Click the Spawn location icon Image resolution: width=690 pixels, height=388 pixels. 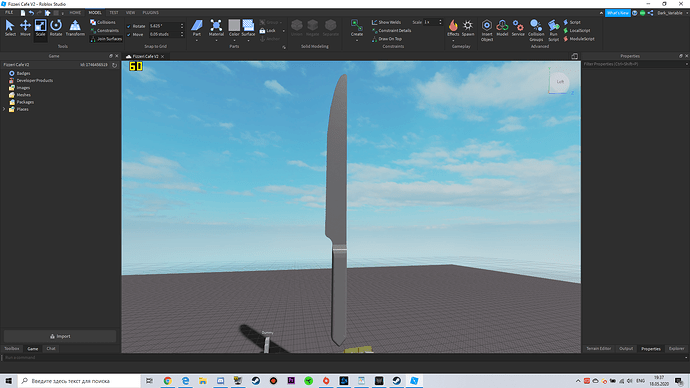[468, 28]
